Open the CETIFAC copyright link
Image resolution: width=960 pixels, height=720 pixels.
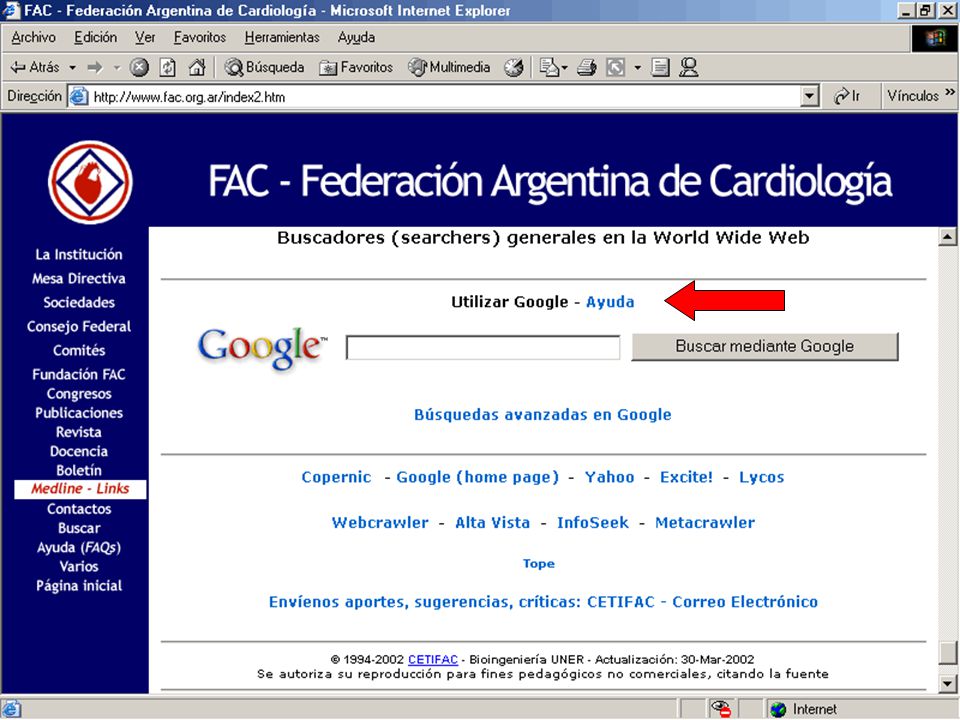pyautogui.click(x=433, y=659)
